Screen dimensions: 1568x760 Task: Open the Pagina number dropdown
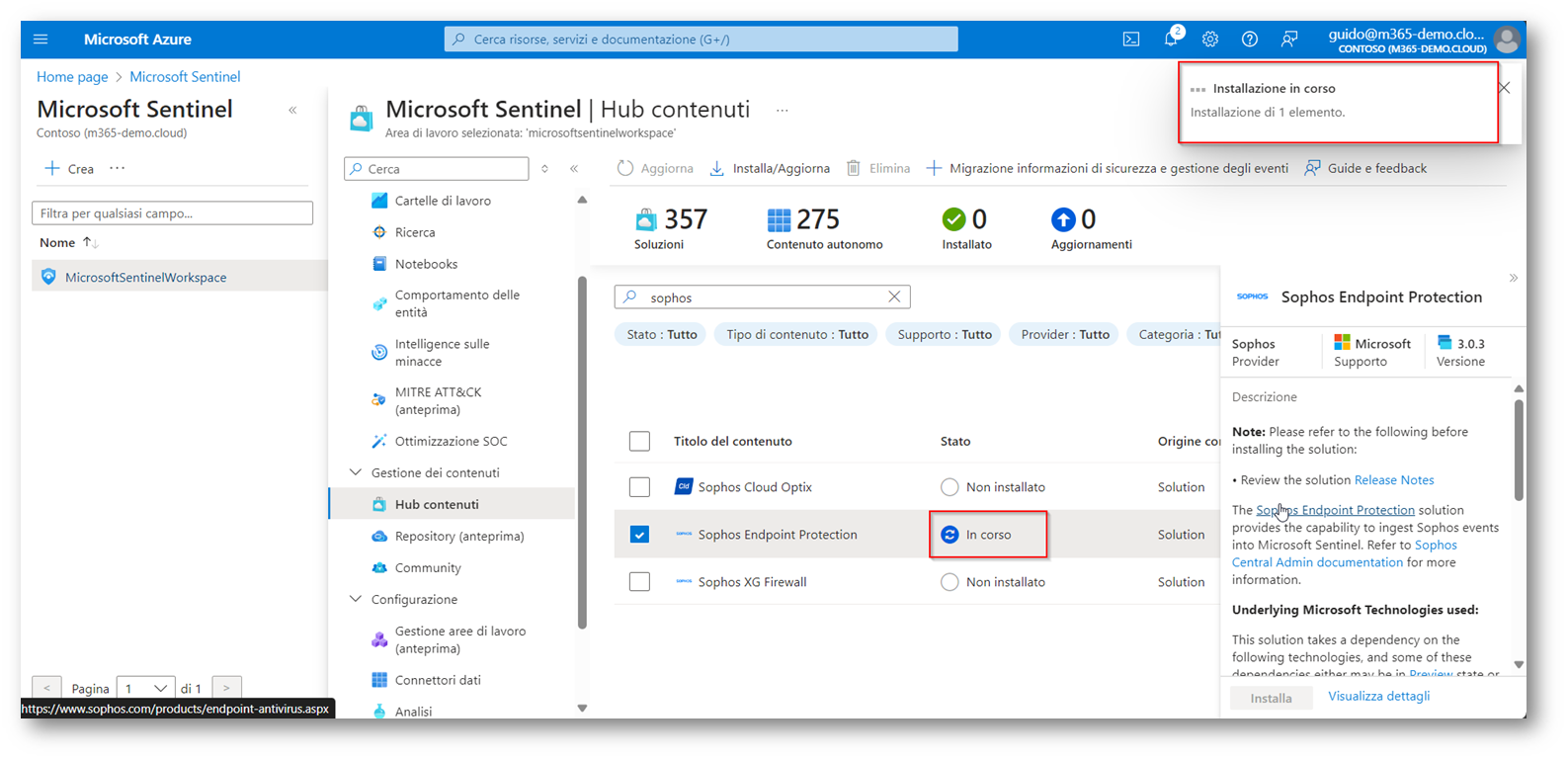145,688
